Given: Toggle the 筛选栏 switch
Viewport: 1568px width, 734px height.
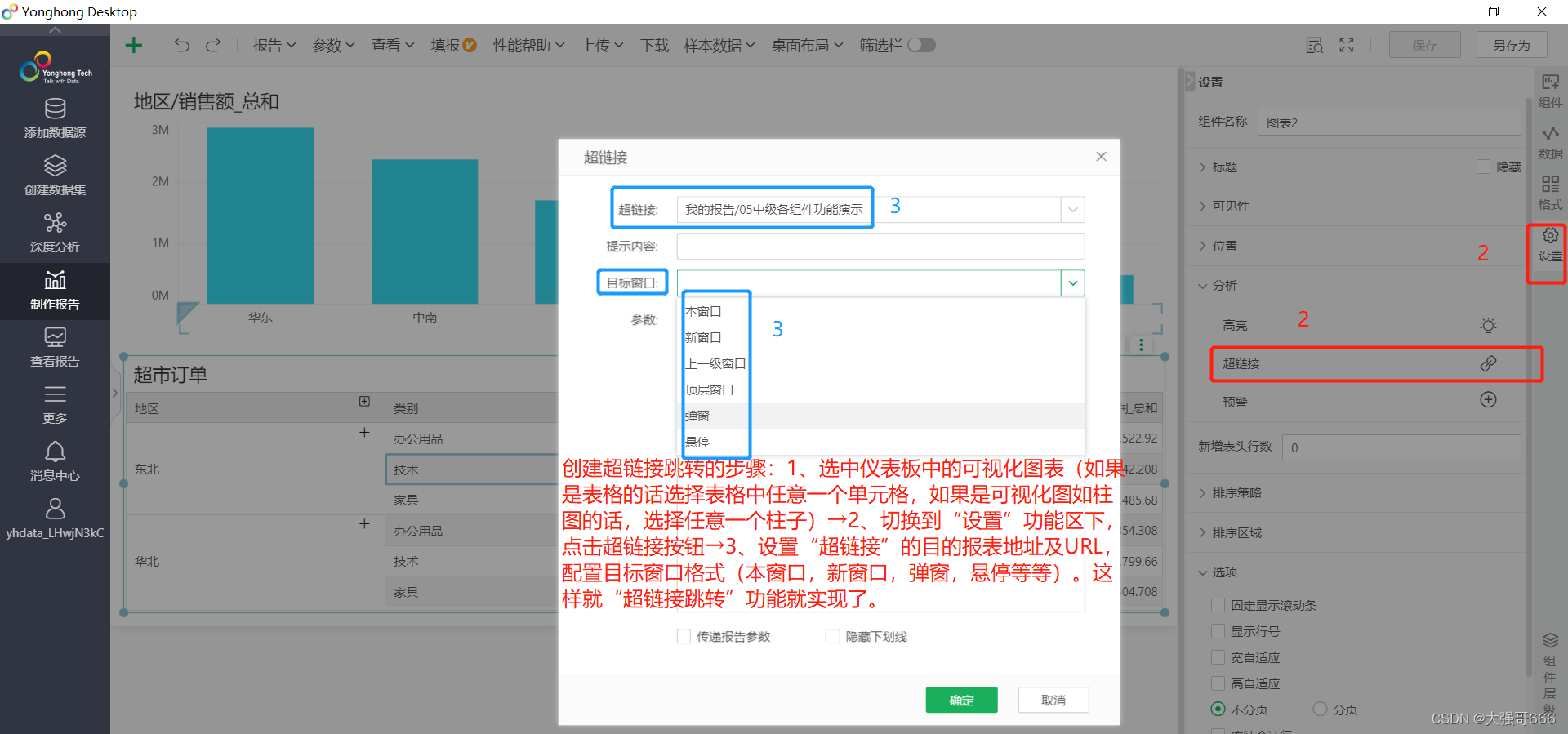Looking at the screenshot, I should pyautogui.click(x=921, y=45).
